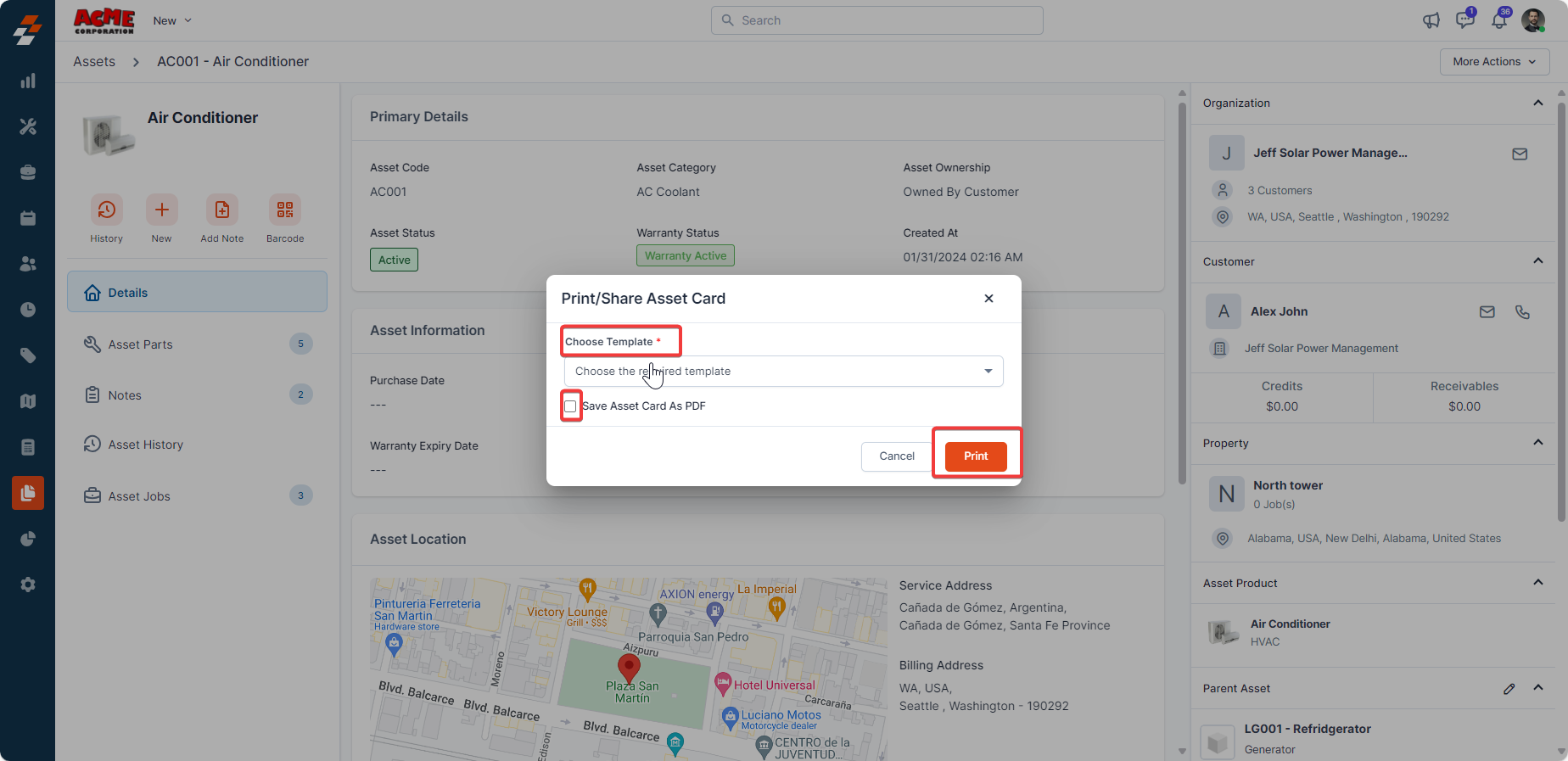
Task: Open the Asset Parts tab
Action: (x=141, y=344)
